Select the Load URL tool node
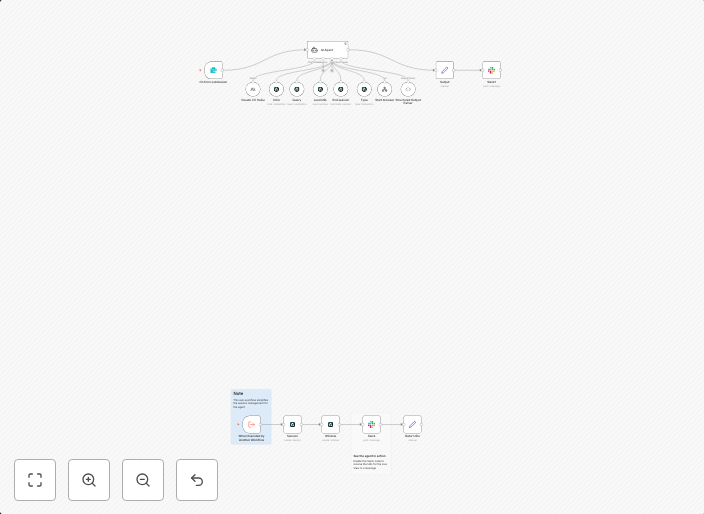704x514 pixels. click(x=320, y=89)
